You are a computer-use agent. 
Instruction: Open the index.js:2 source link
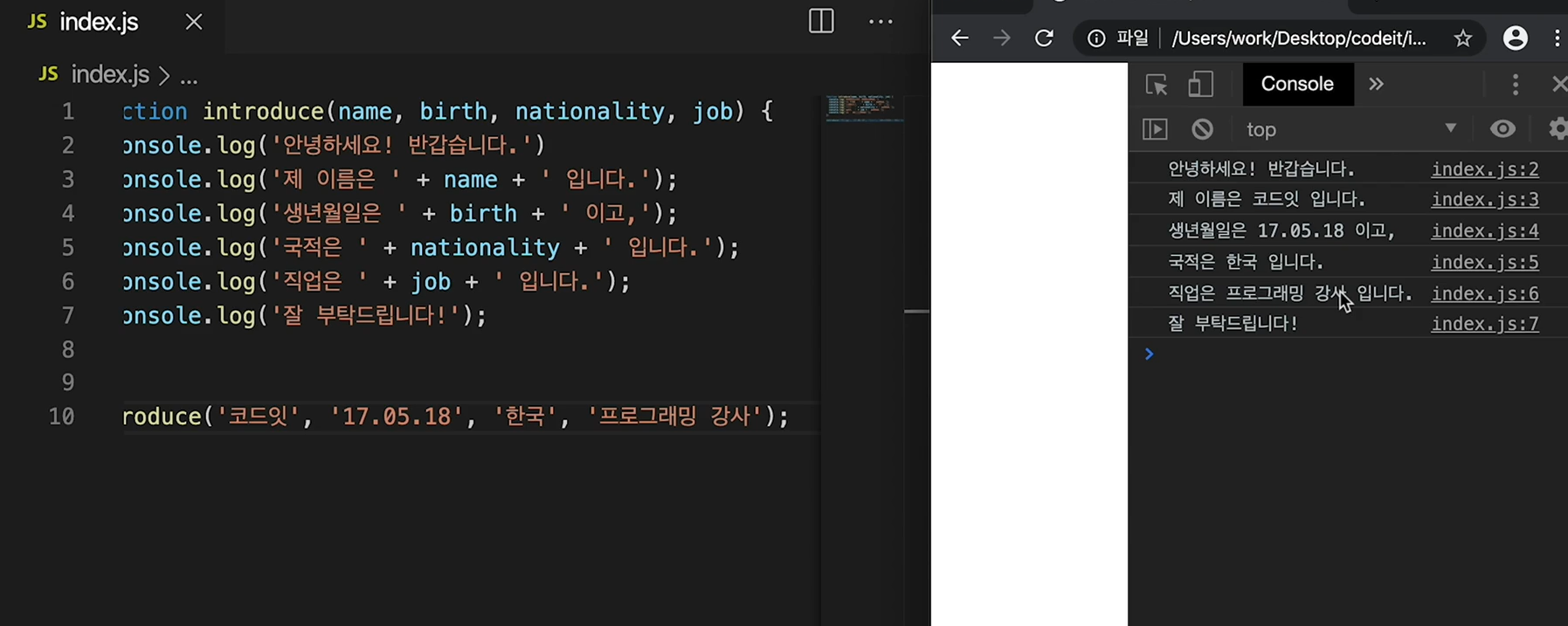click(x=1484, y=169)
